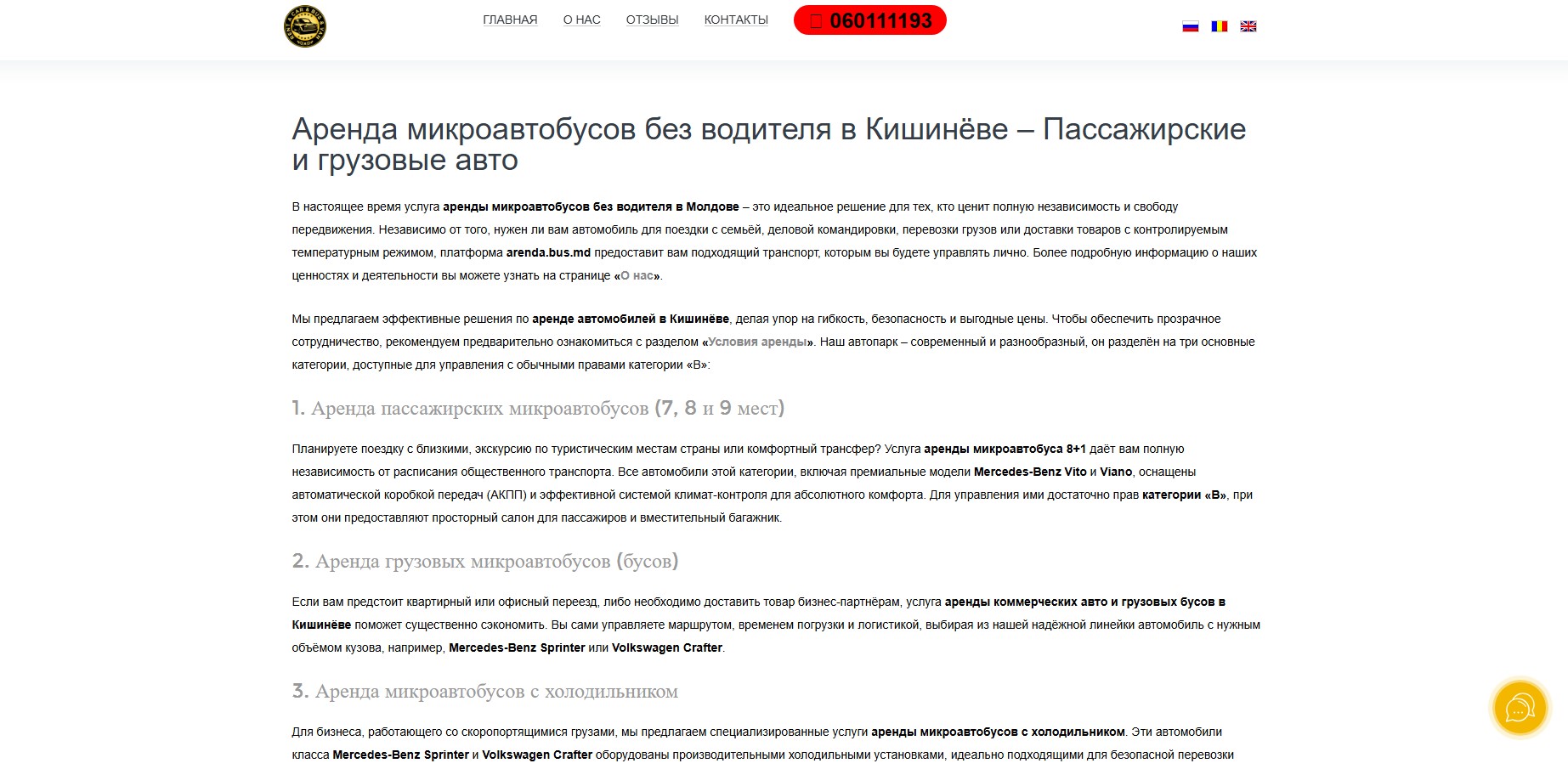The height and width of the screenshot is (769, 1568).
Task: Switch site language to English flag
Action: 1248,26
